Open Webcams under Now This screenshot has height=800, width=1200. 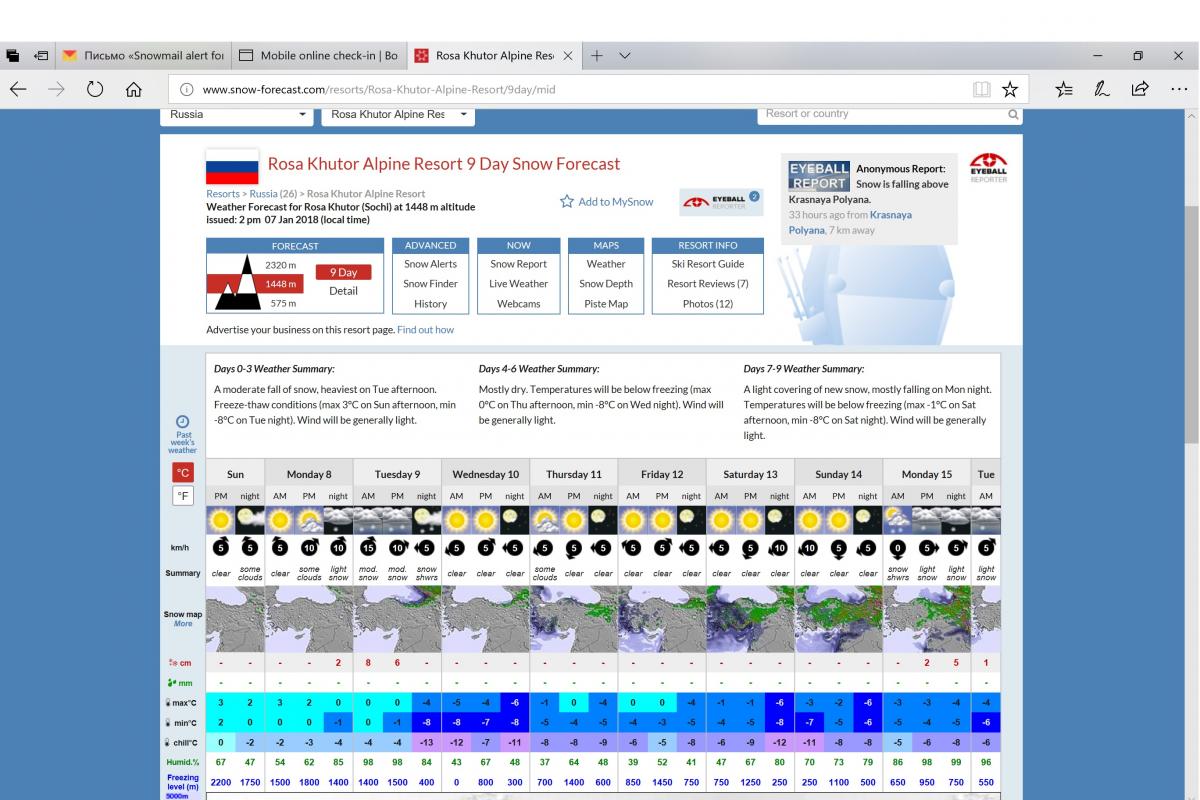(518, 304)
